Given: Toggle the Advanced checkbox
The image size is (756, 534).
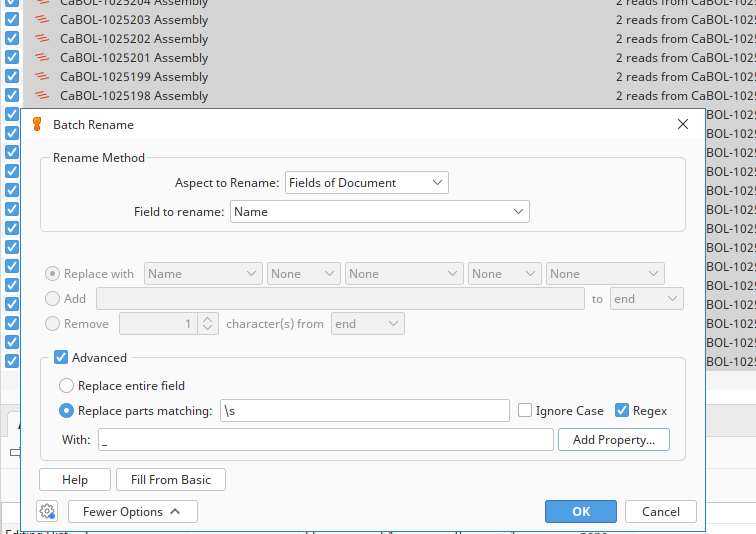Looking at the screenshot, I should 62,357.
